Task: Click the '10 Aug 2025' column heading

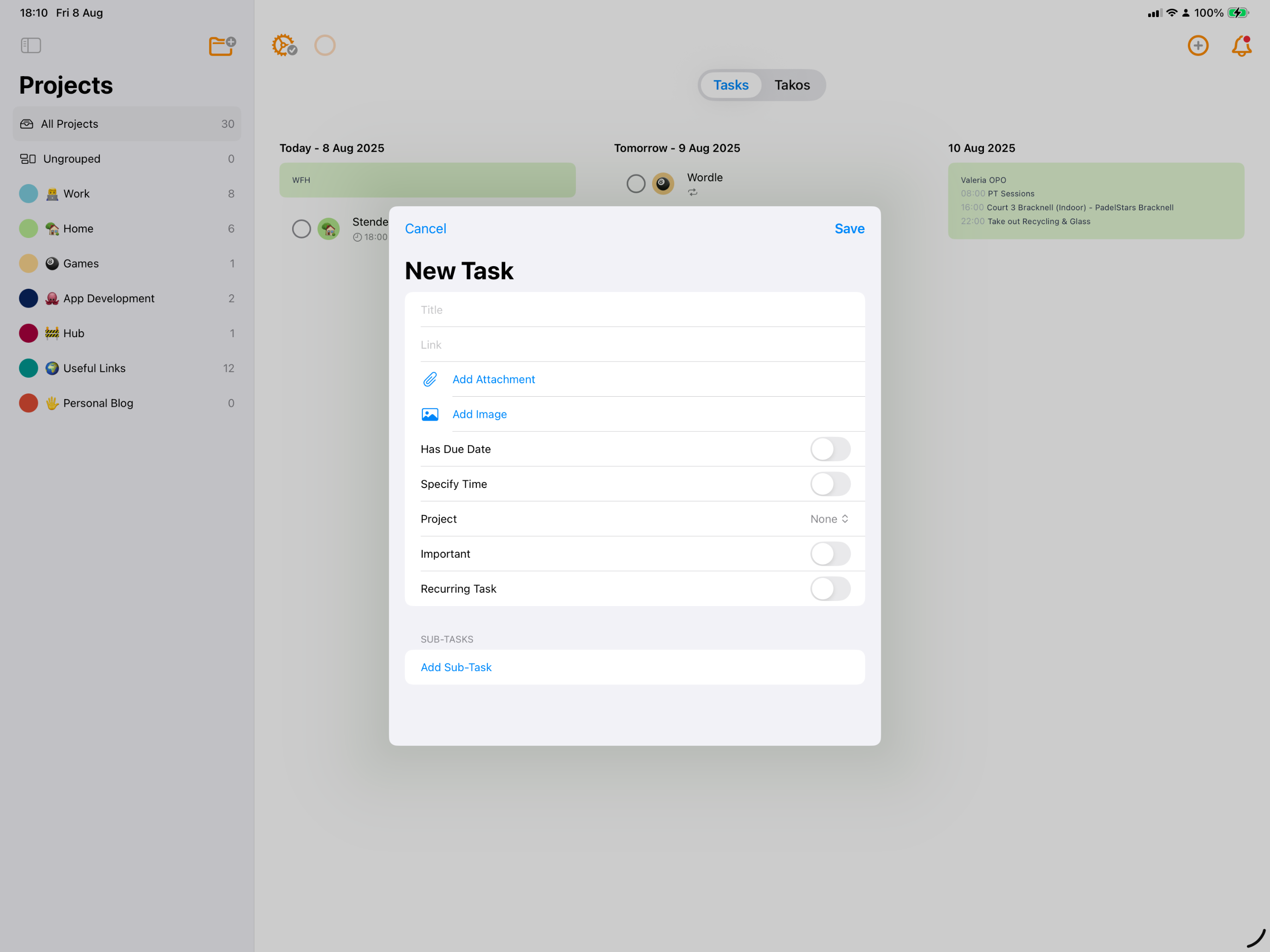Action: 982,148
